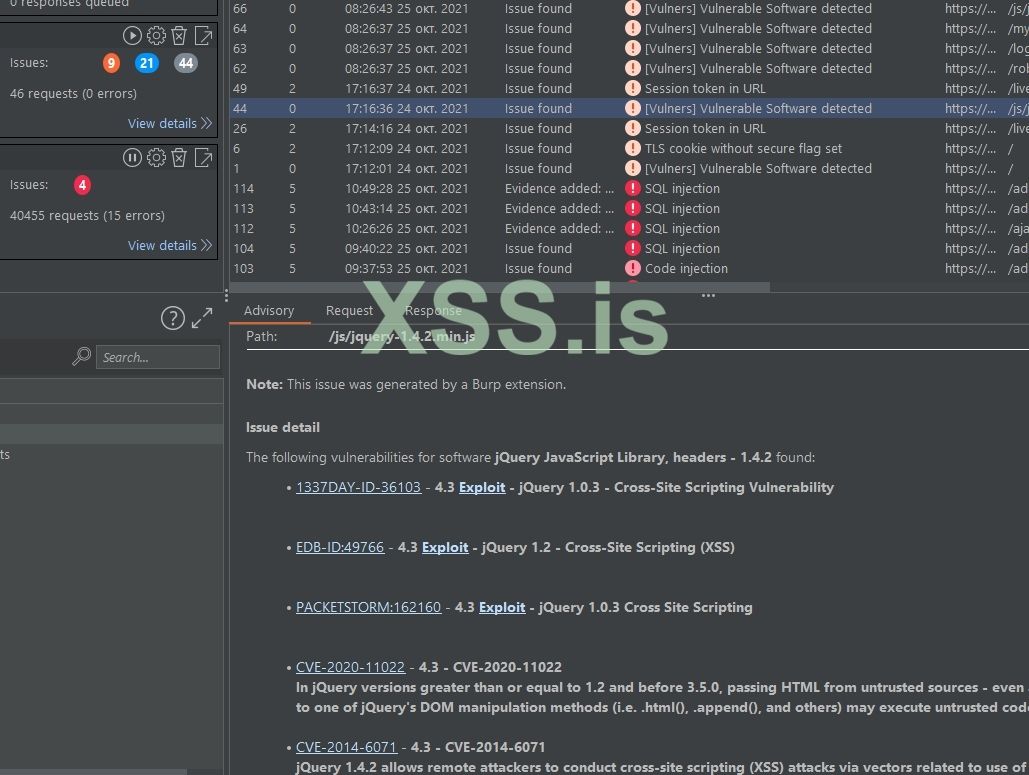Viewport: 1029px width, 775px height.
Task: Expand panel with the diagonal arrows icon
Action: [202, 318]
